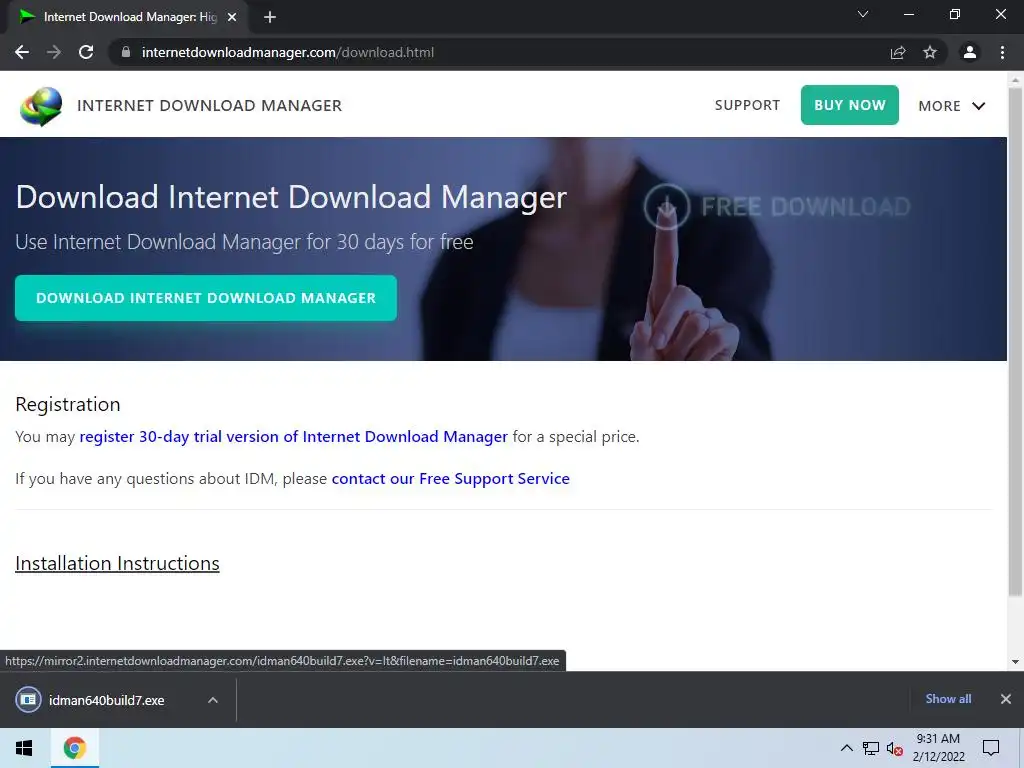1024x768 pixels.
Task: Open Windows notification center
Action: coord(991,748)
